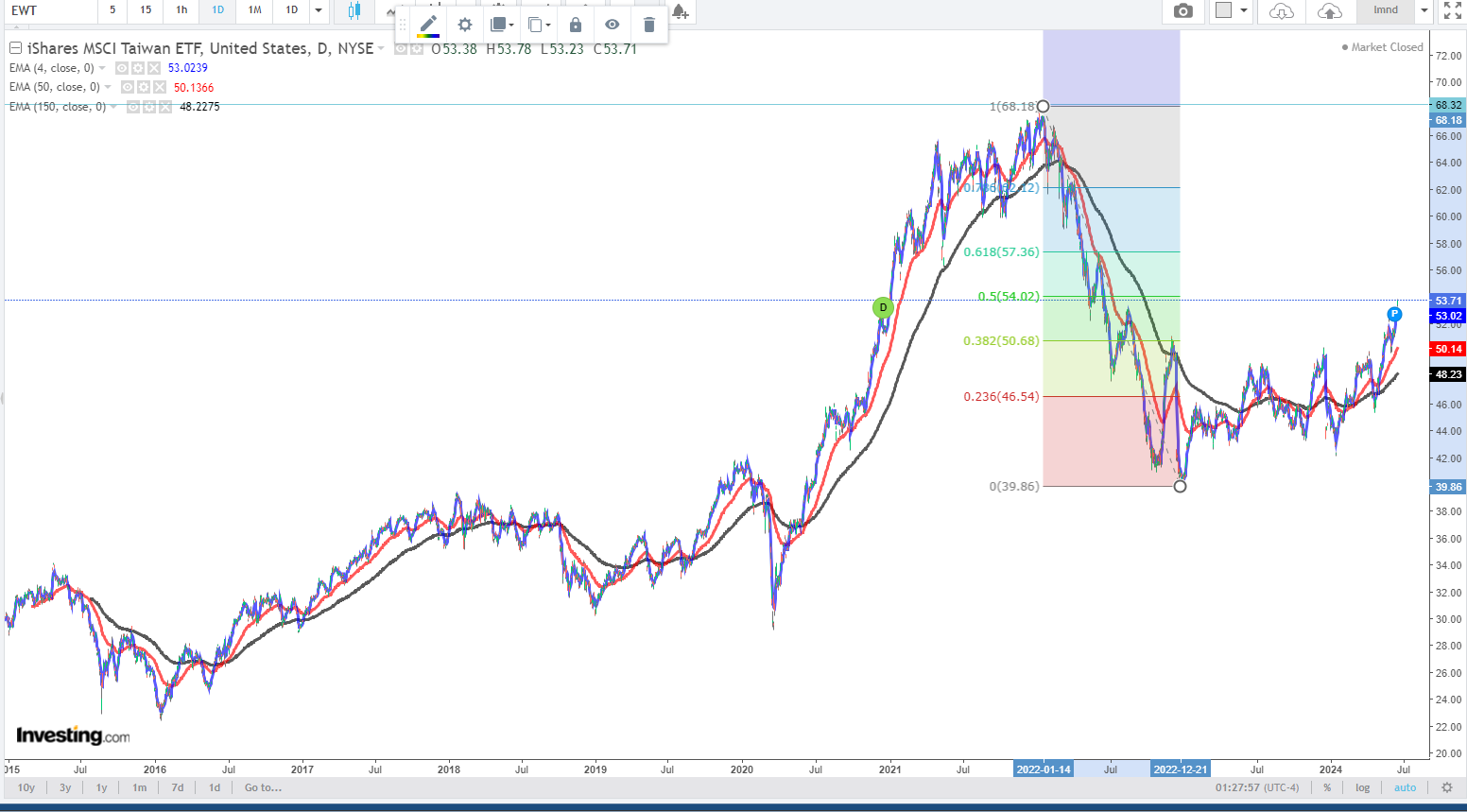The height and width of the screenshot is (812, 1467).
Task: Click Fibonacci 0.618(57.36) level label
Action: pos(1001,251)
